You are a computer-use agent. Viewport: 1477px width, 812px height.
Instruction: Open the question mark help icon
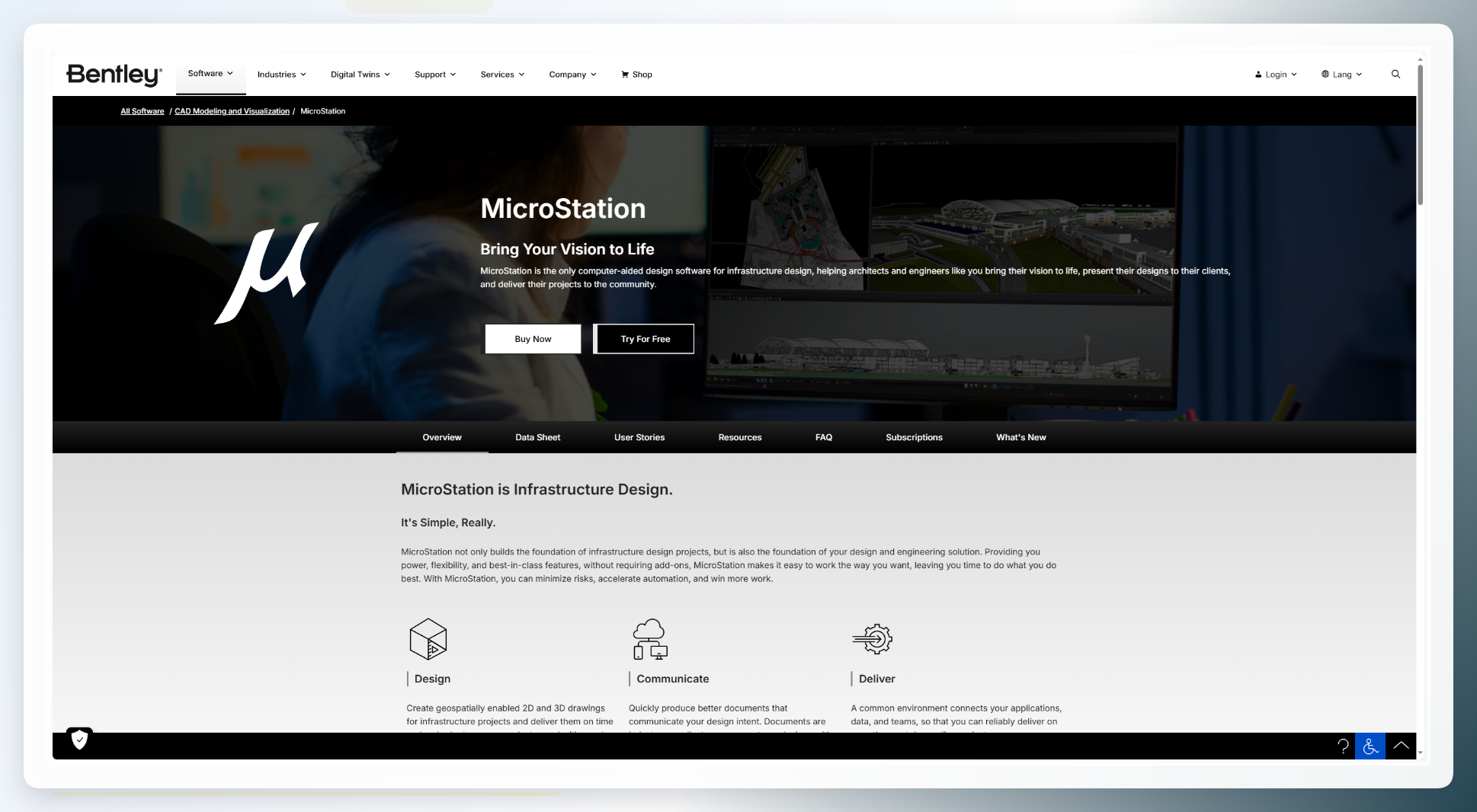(1343, 746)
